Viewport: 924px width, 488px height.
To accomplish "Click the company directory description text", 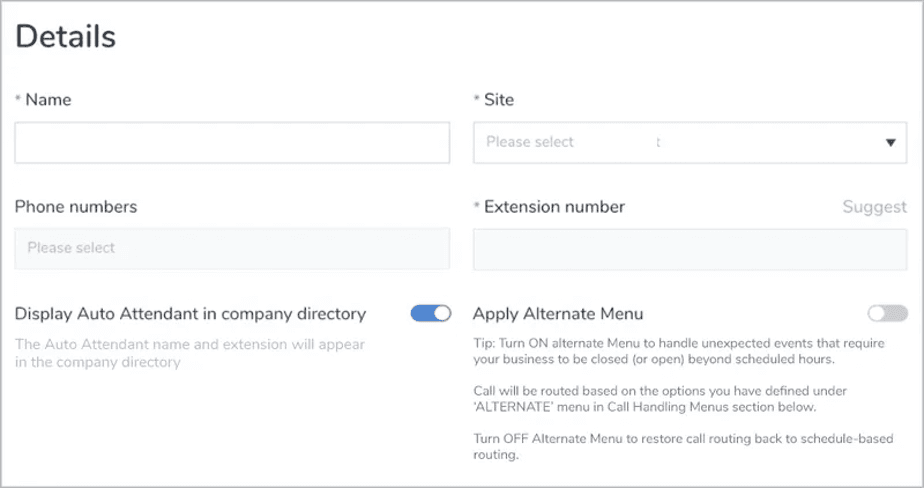I will pyautogui.click(x=189, y=353).
